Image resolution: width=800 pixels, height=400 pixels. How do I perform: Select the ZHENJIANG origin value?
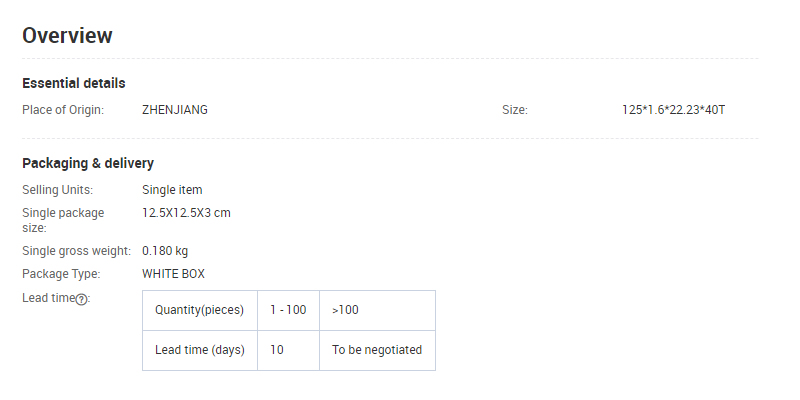coord(175,109)
